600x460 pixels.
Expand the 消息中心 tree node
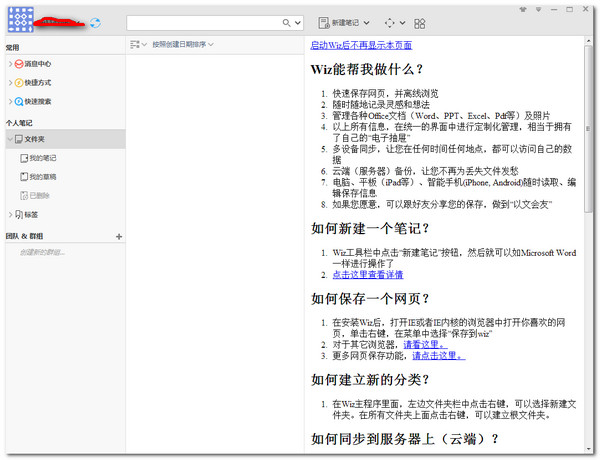point(10,64)
